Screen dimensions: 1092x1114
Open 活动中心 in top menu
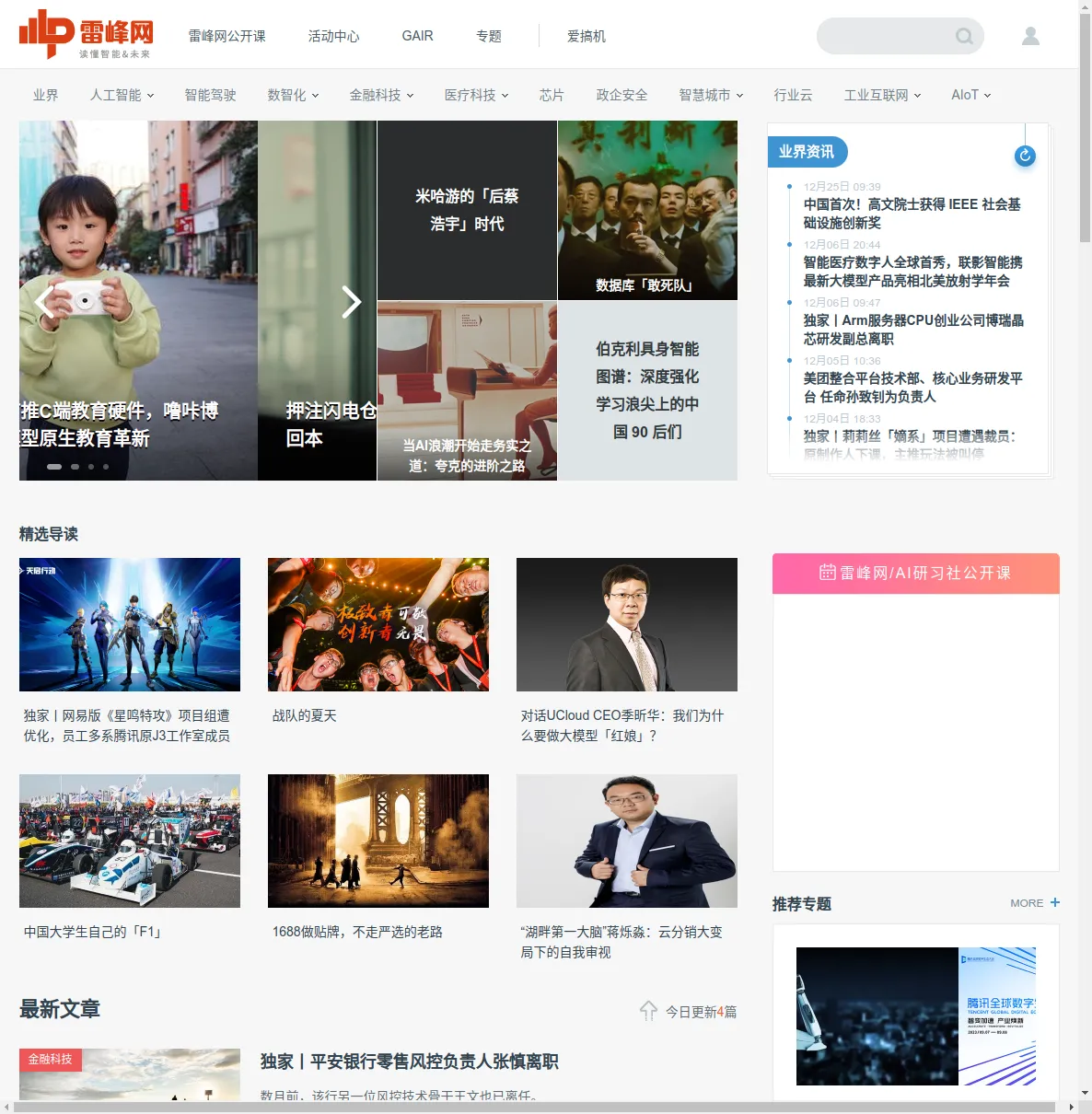click(x=334, y=36)
